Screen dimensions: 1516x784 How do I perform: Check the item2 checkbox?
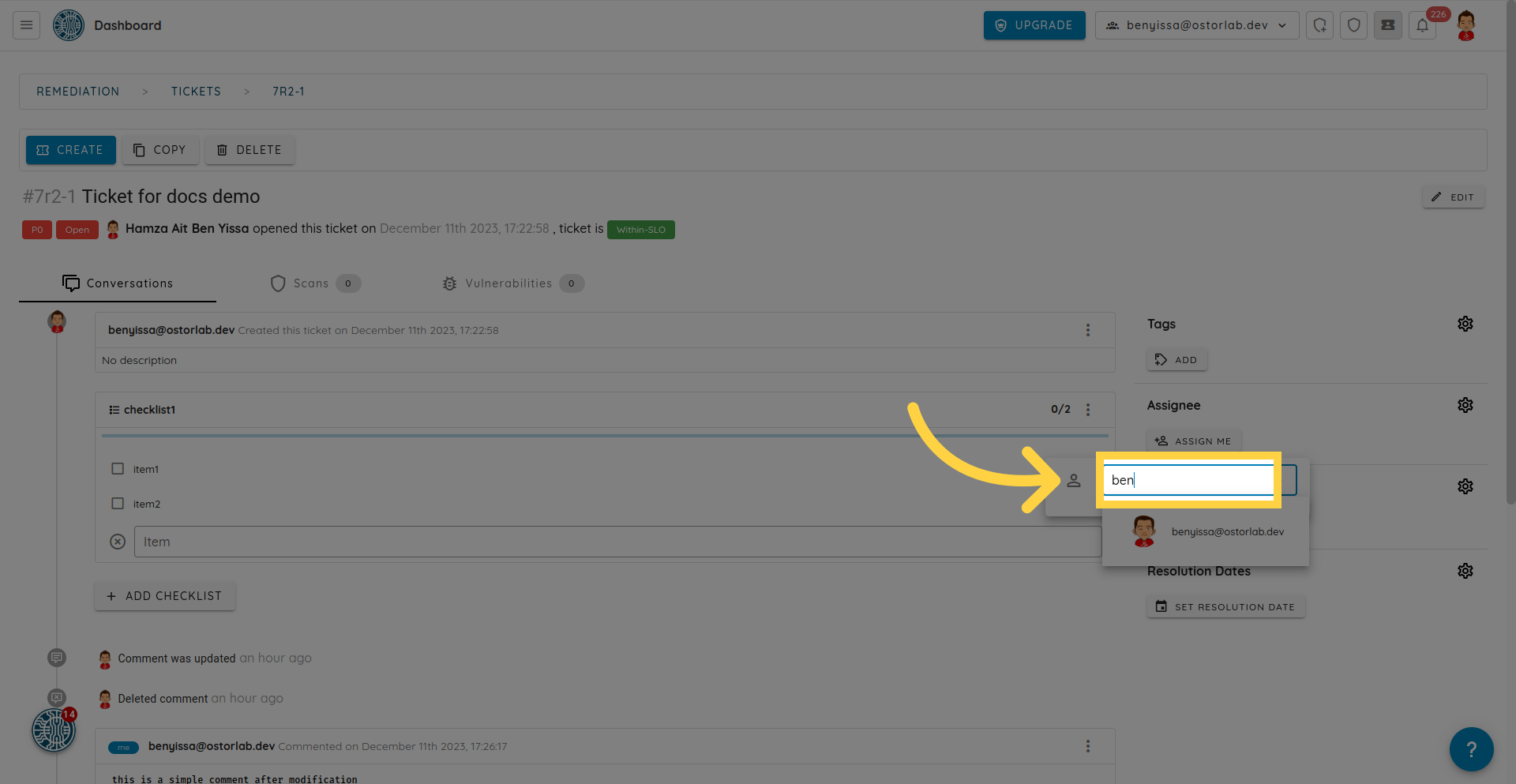pyautogui.click(x=118, y=504)
